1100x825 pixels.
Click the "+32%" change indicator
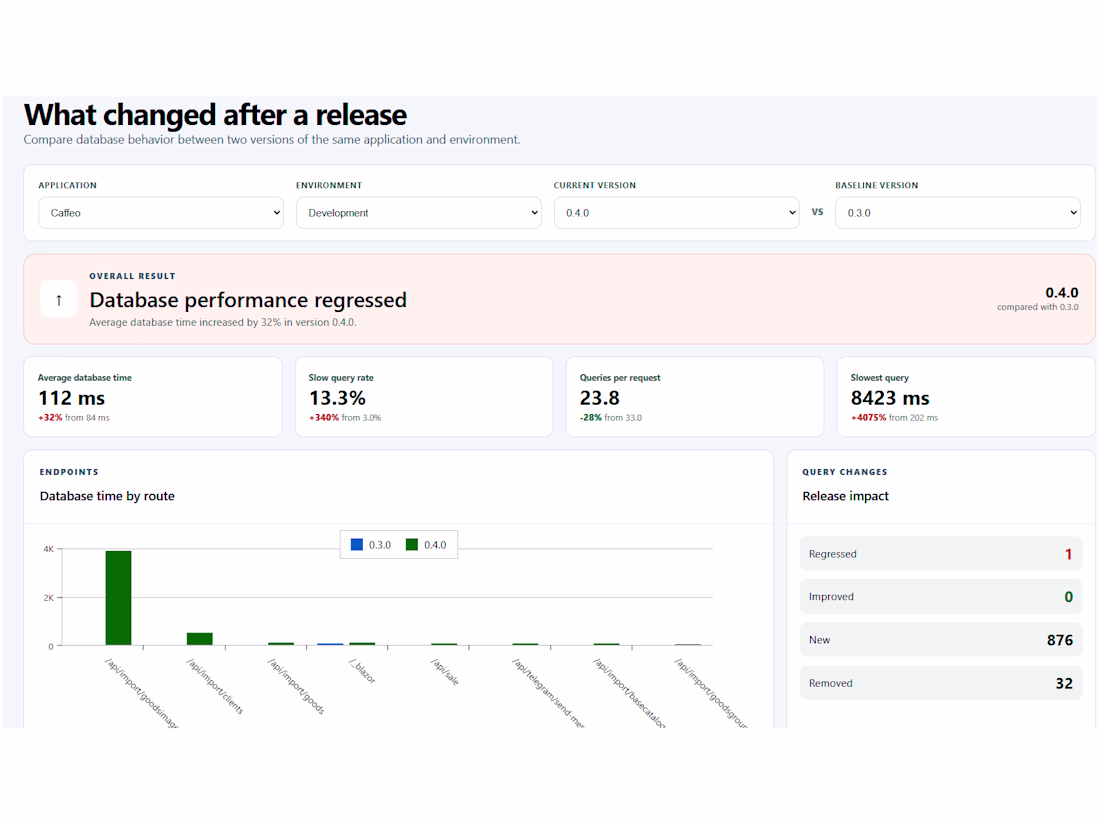[x=51, y=417]
